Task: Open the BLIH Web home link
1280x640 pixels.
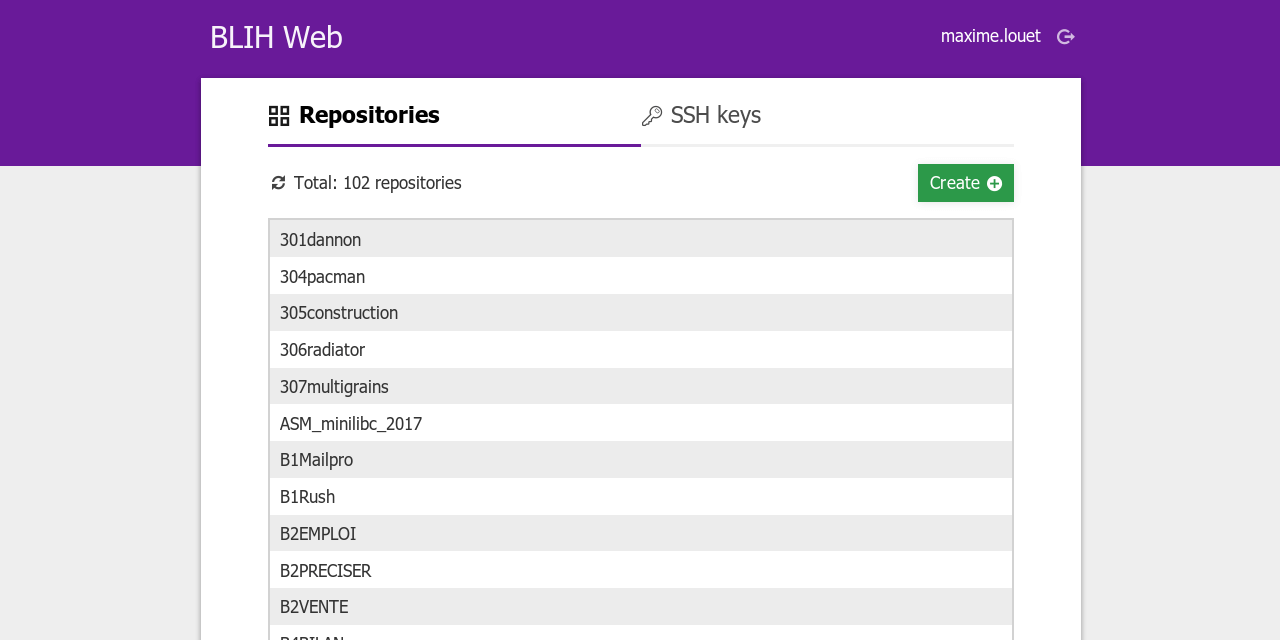Action: pos(276,37)
